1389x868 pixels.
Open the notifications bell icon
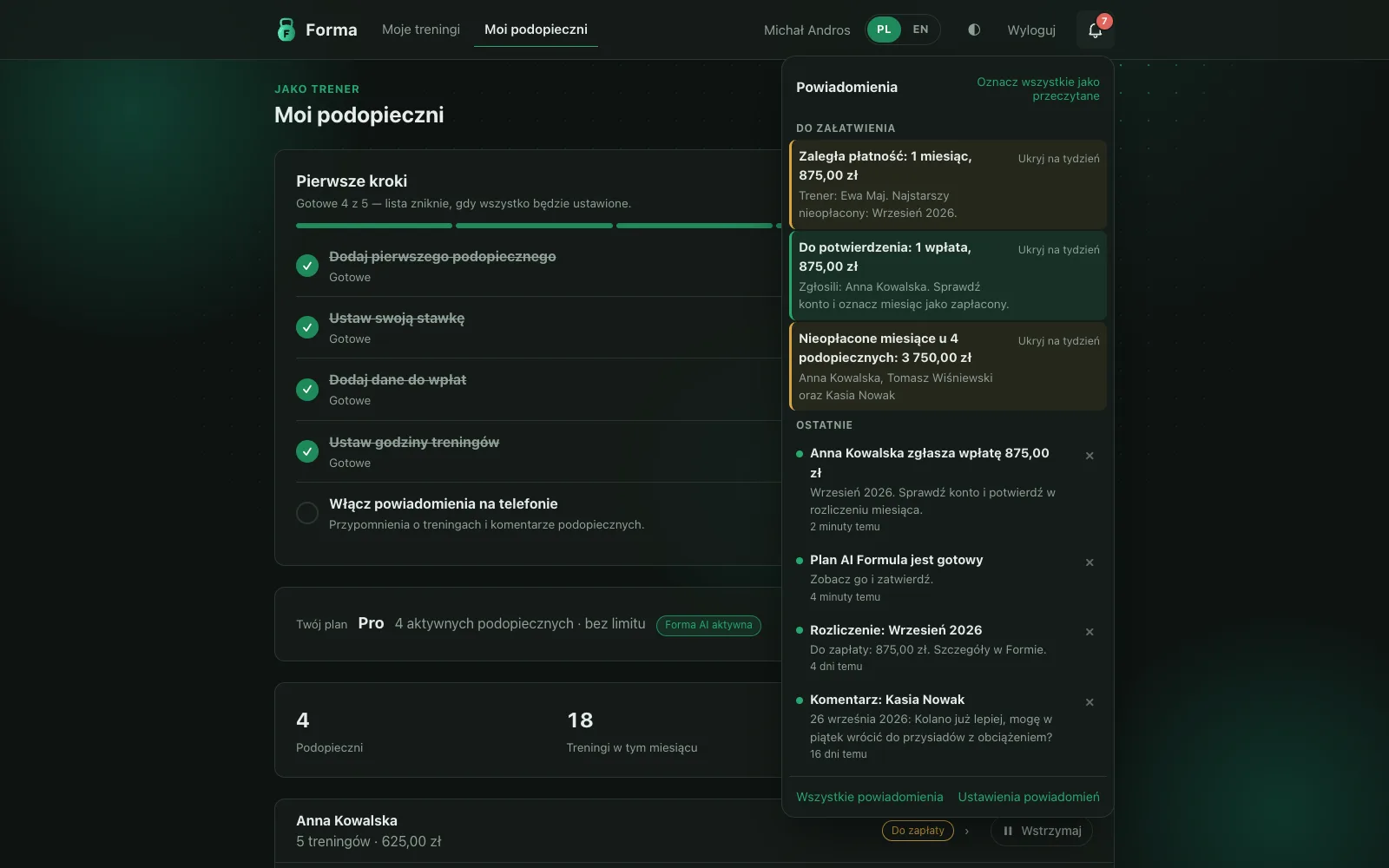point(1095,30)
